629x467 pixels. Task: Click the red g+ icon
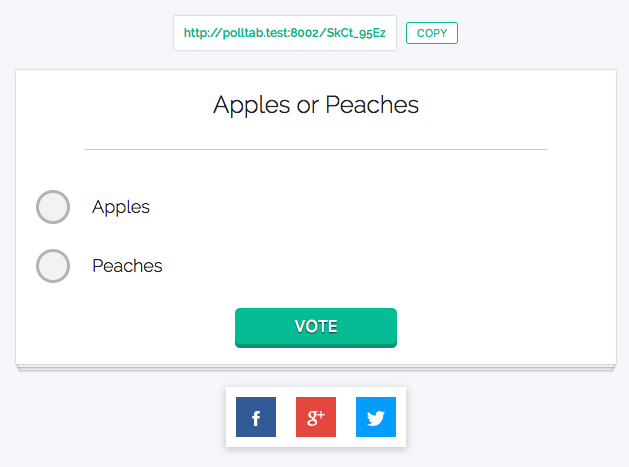[316, 417]
